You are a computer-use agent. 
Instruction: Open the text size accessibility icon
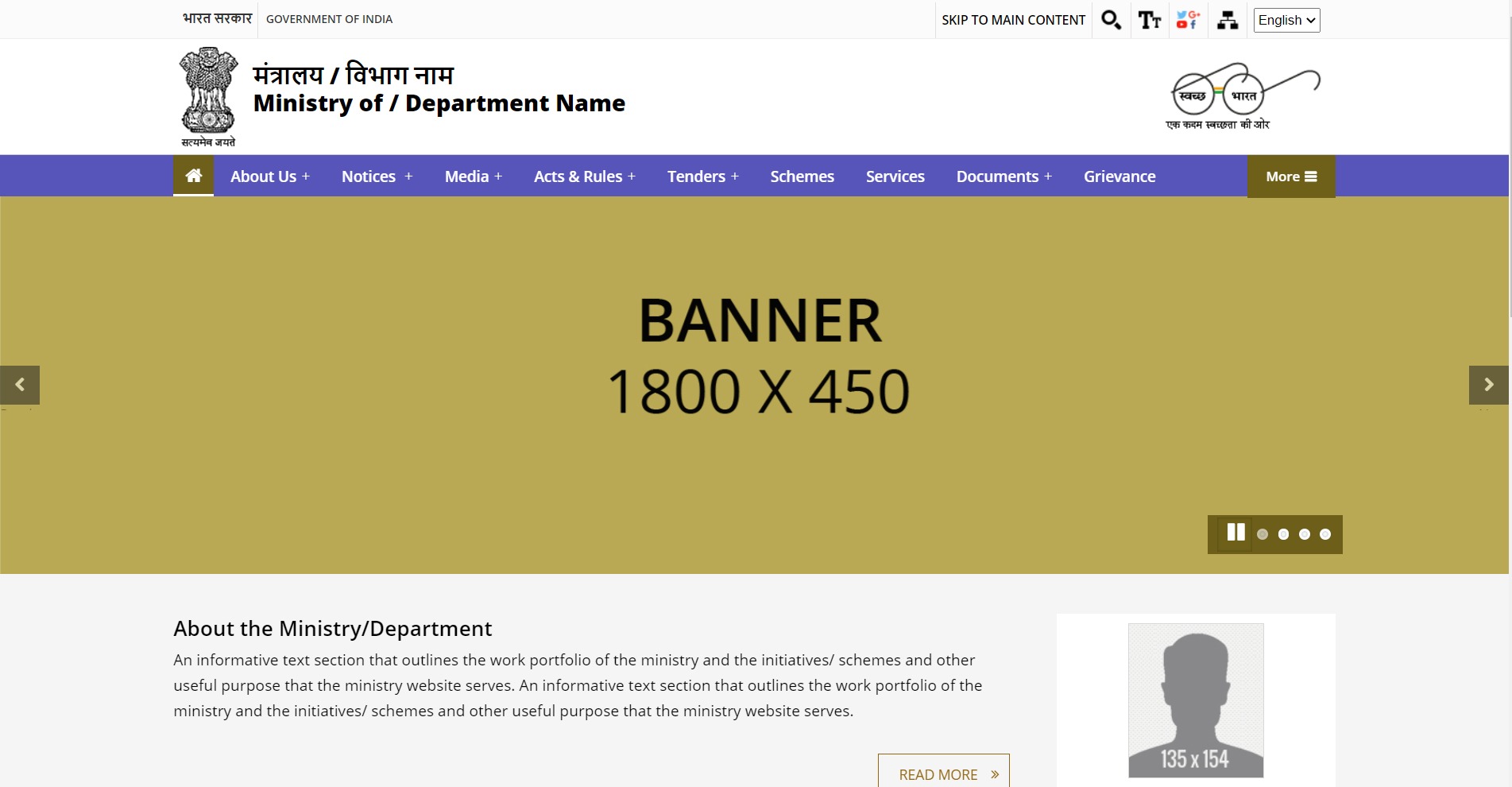(1149, 20)
